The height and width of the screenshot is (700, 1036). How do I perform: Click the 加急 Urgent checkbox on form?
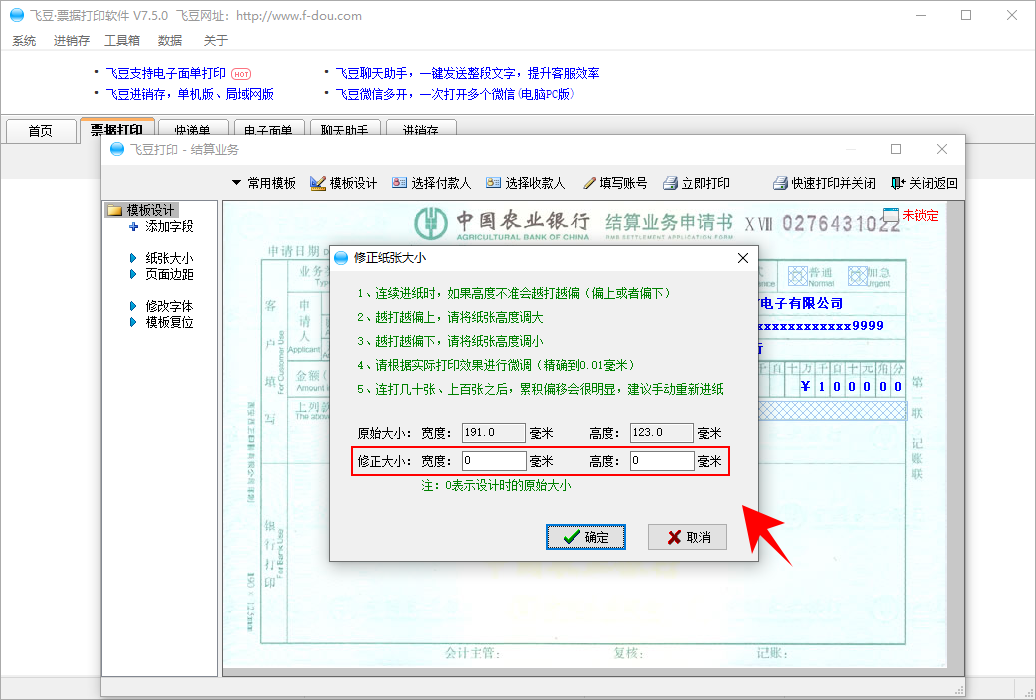point(858,276)
